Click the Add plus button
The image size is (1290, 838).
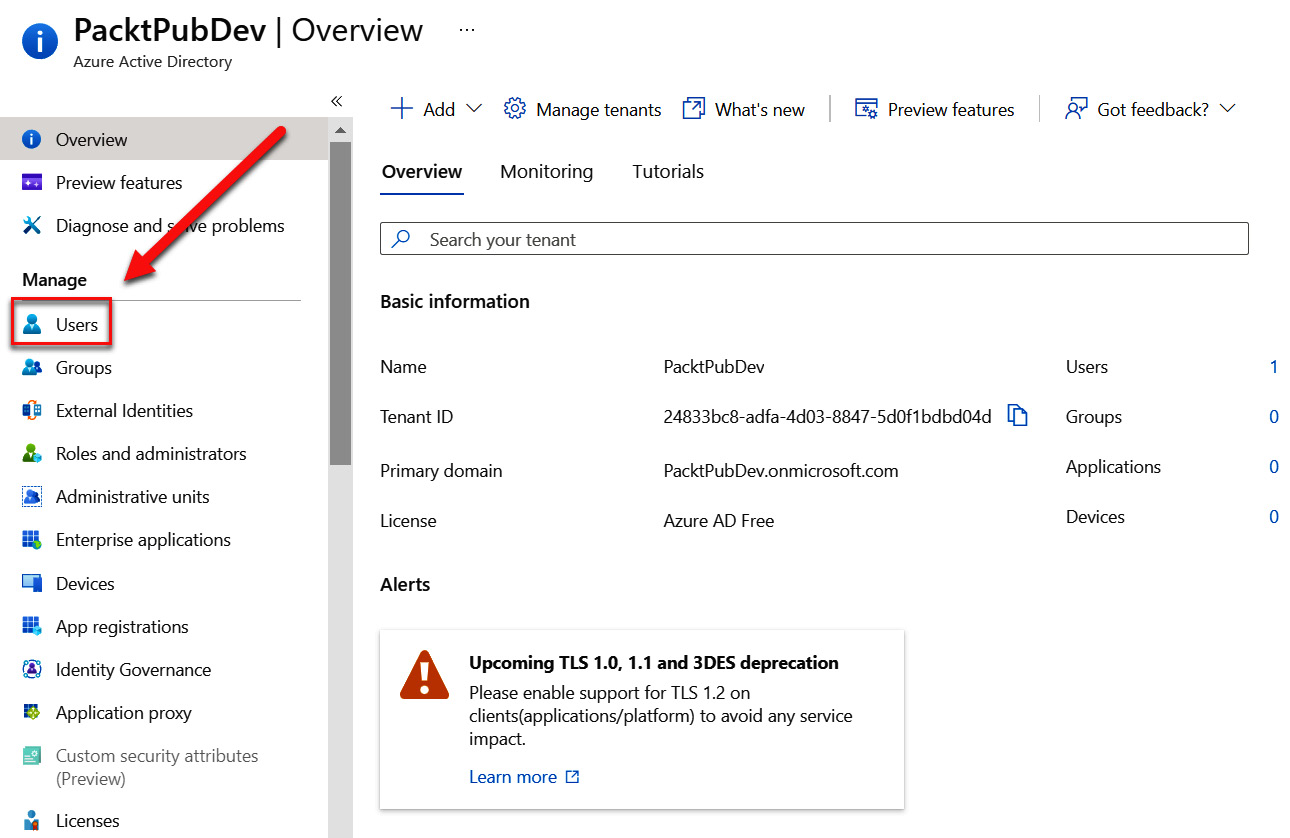[401, 109]
